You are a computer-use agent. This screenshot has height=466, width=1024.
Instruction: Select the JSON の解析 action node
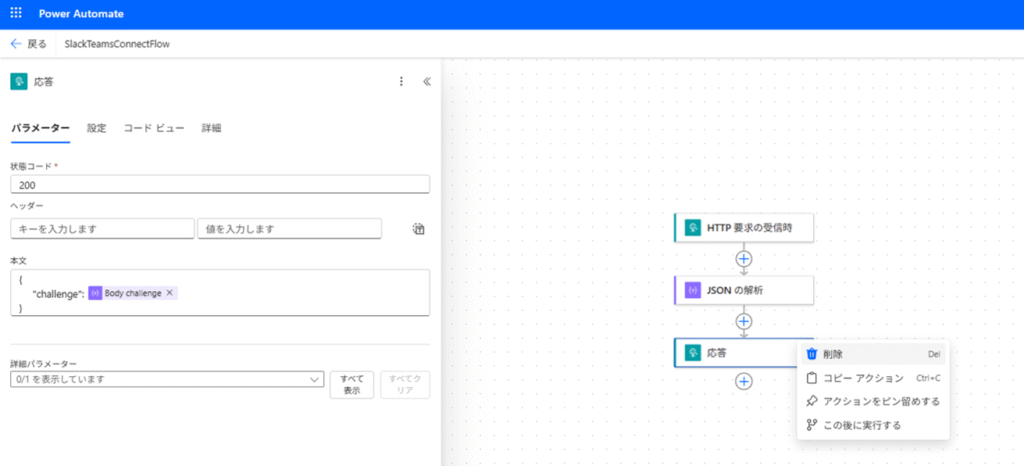(744, 290)
